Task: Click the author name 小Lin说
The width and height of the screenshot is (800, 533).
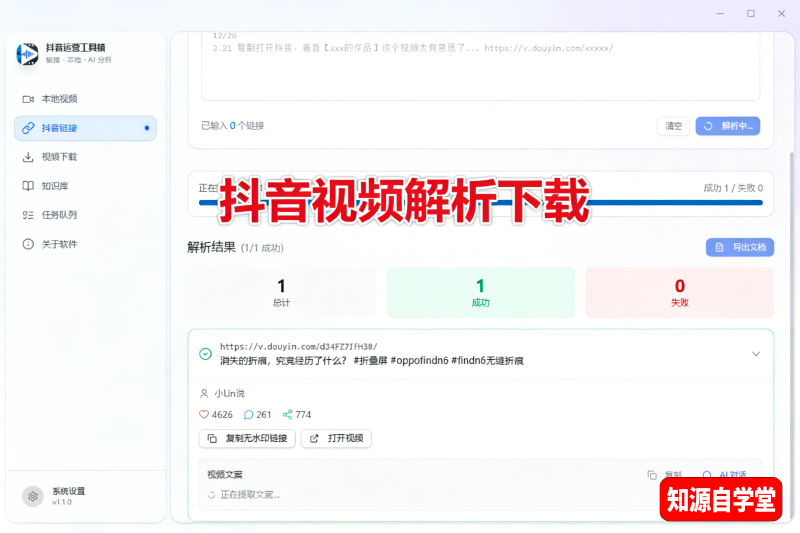Action: (x=230, y=393)
